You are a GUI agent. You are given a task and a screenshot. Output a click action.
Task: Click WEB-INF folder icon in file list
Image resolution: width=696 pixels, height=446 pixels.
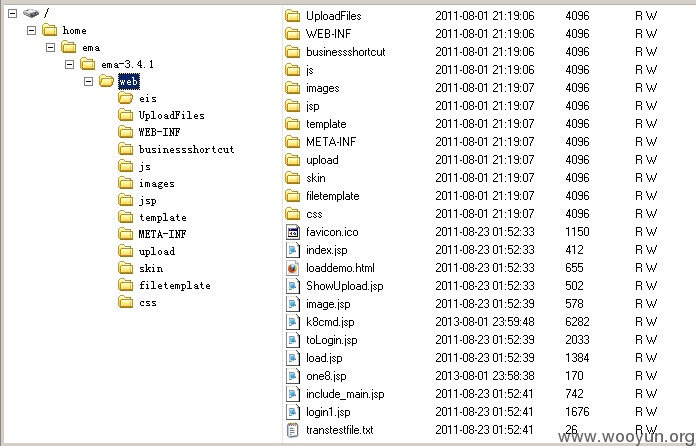coord(293,34)
